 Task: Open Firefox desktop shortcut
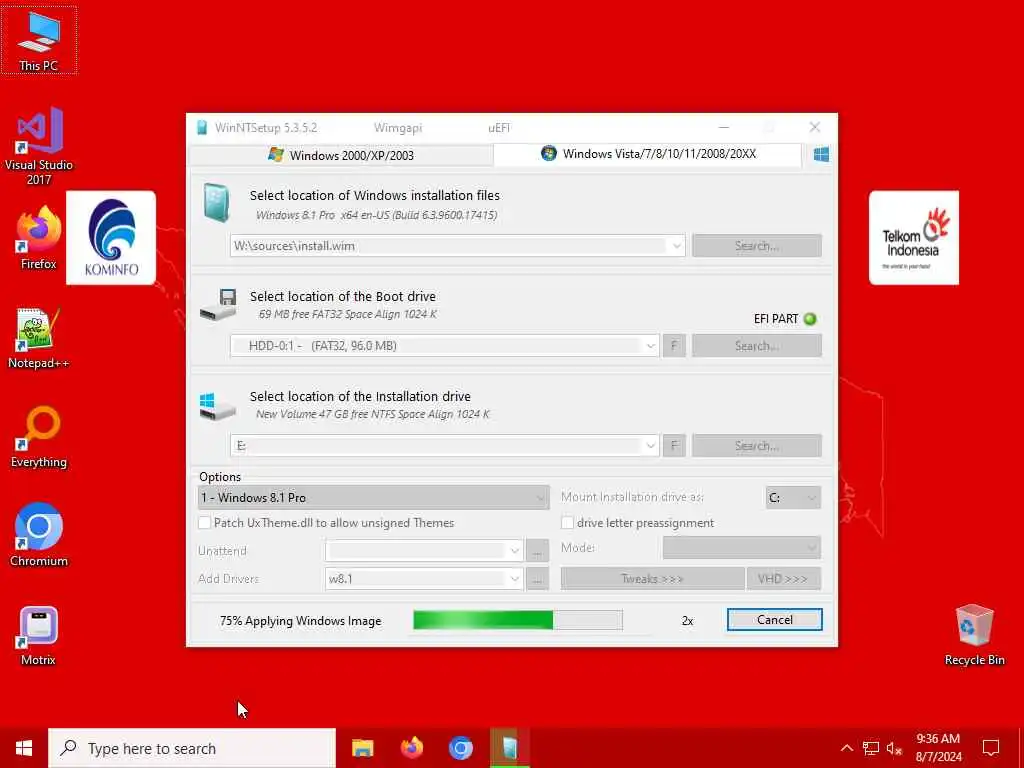(x=39, y=238)
